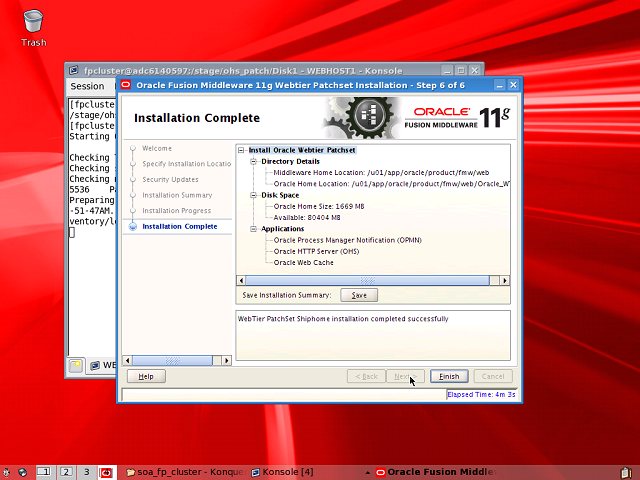This screenshot has width=640, height=480.
Task: Click the Konsole window title icon
Action: pos(73,70)
